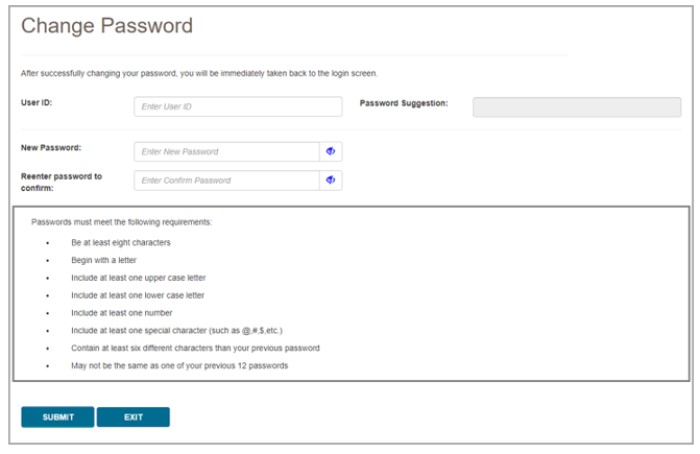Viewport: 700px width, 454px height.
Task: Select the Enter Confirm Password input
Action: [x=227, y=181]
